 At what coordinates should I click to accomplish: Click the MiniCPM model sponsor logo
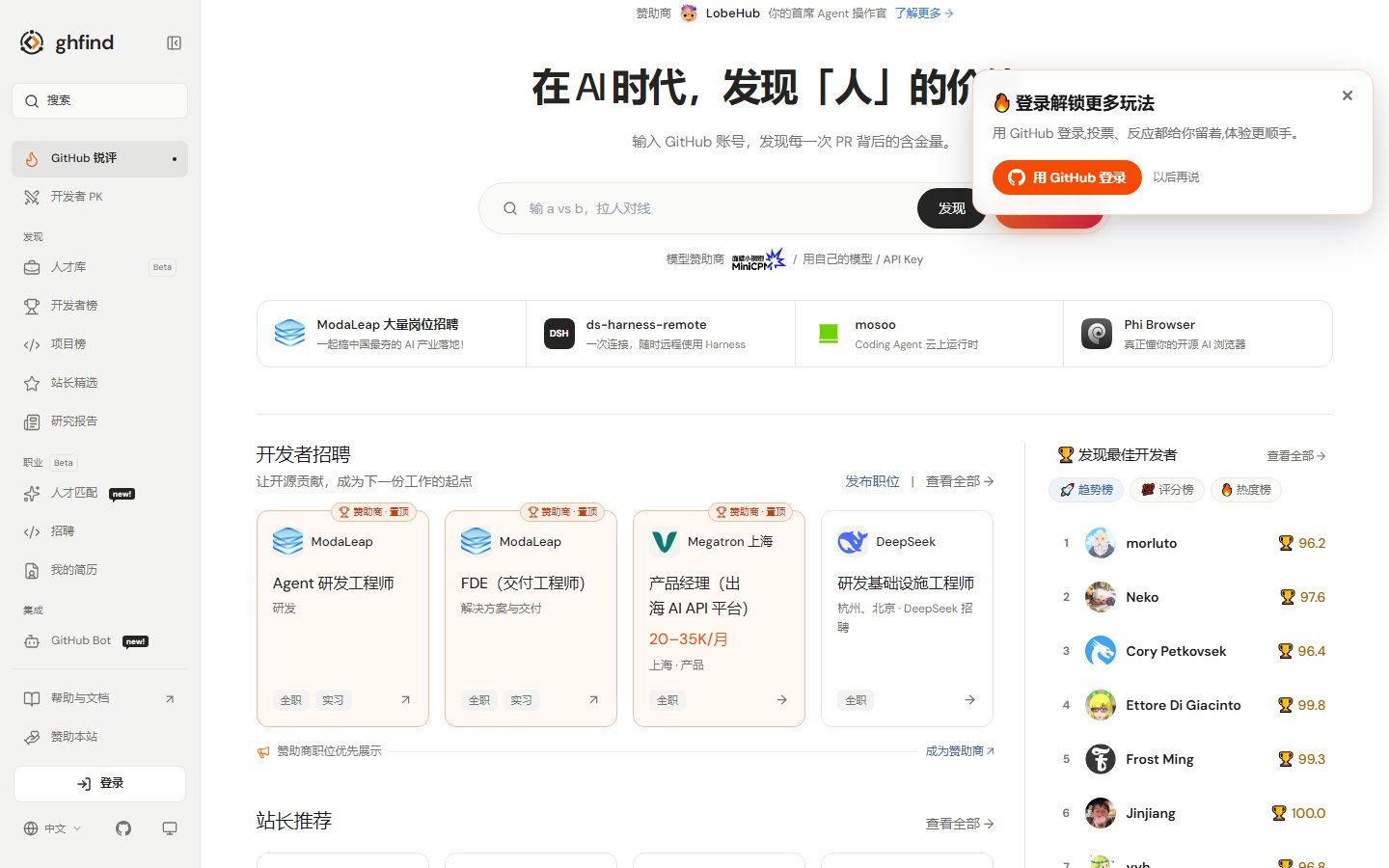click(x=758, y=259)
